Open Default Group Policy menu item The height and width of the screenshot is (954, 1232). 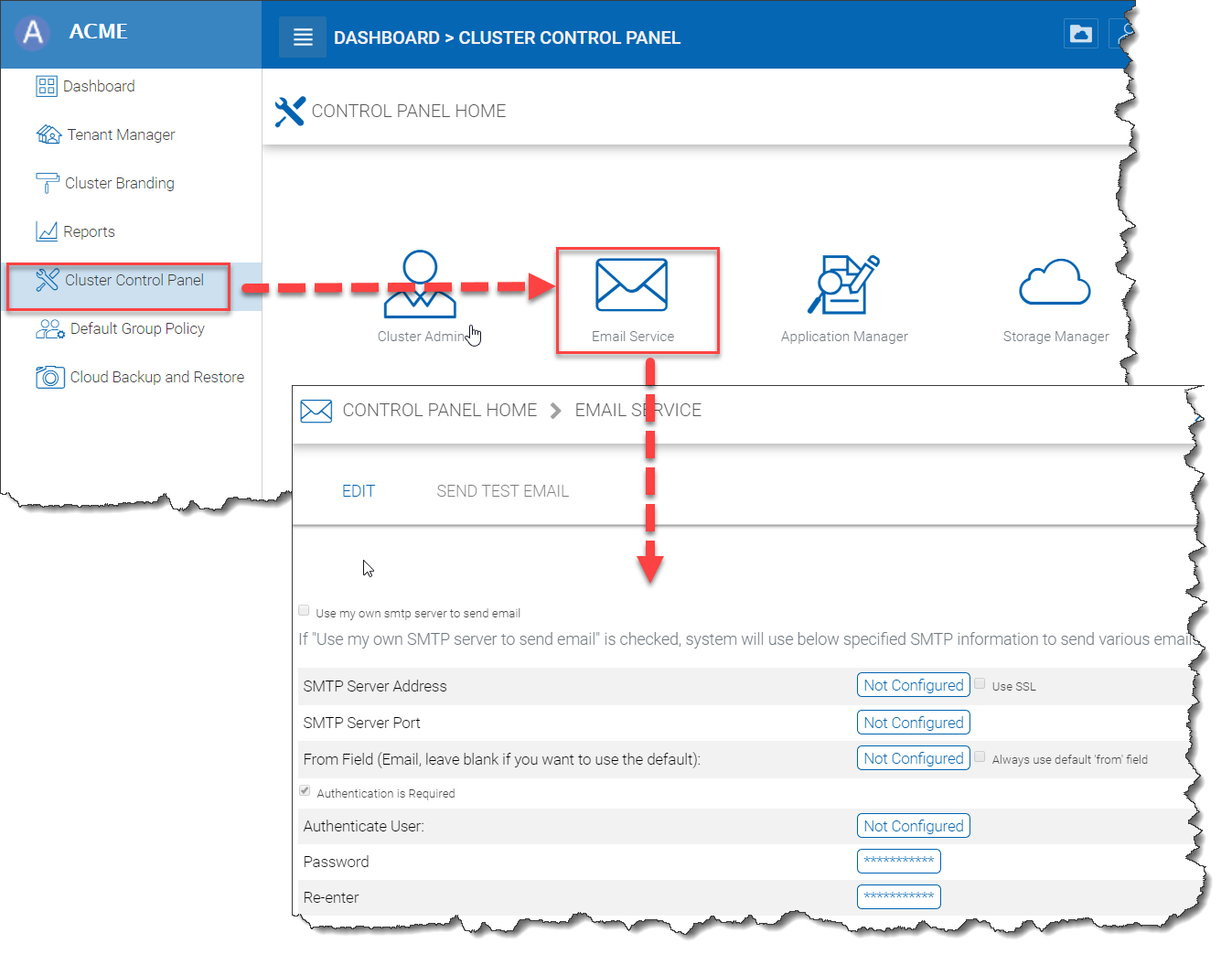coord(137,328)
